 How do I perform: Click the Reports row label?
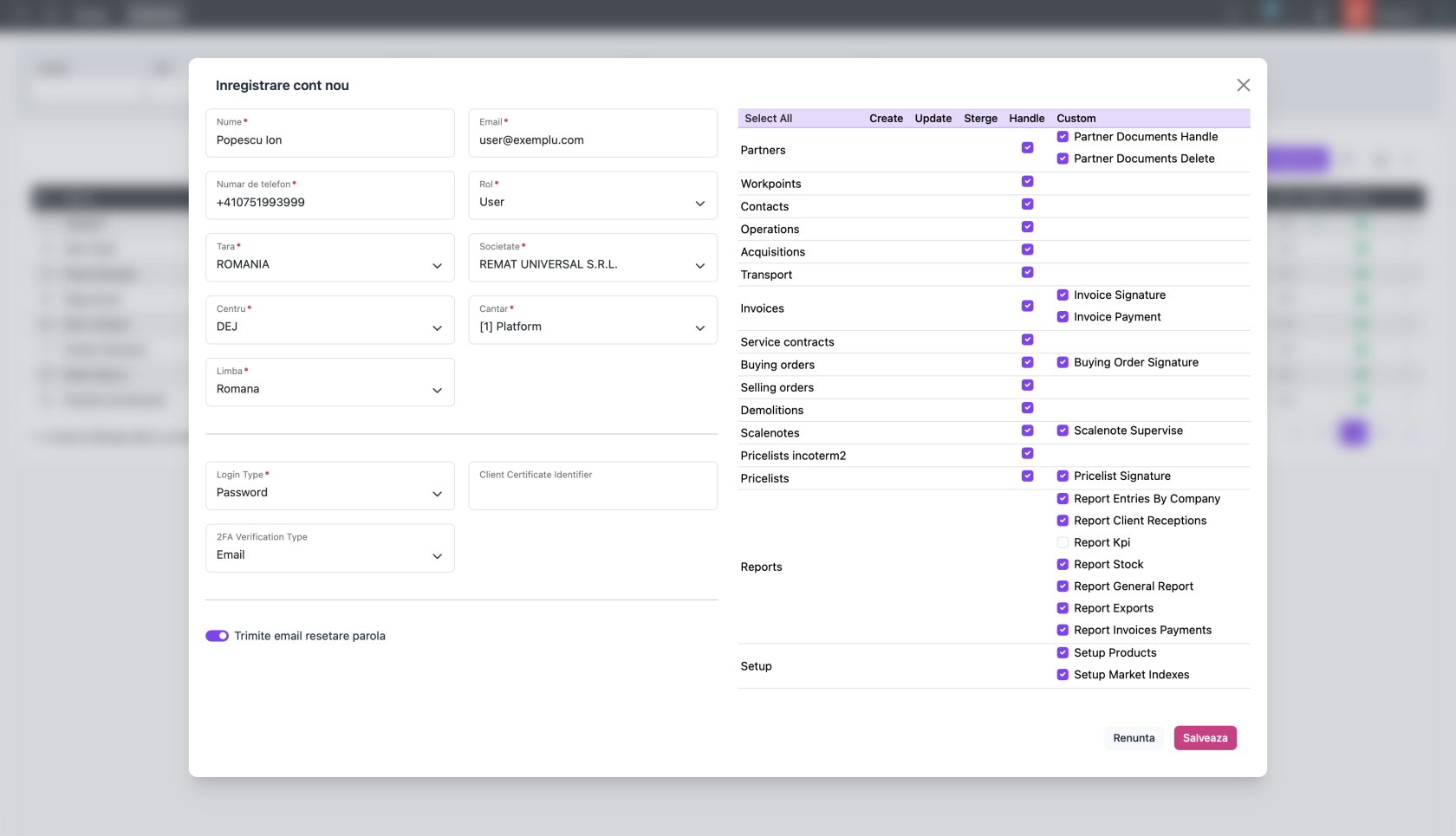pos(761,567)
